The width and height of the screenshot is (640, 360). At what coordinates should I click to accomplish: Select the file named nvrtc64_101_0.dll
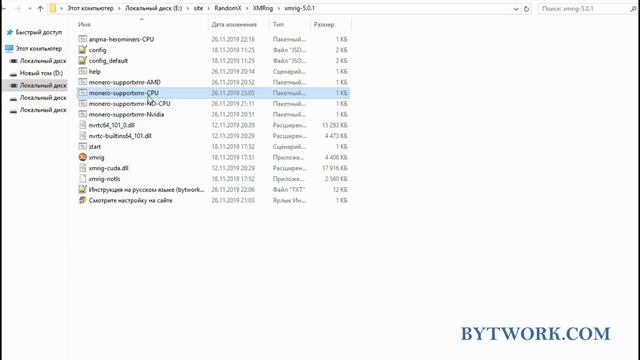click(x=112, y=125)
